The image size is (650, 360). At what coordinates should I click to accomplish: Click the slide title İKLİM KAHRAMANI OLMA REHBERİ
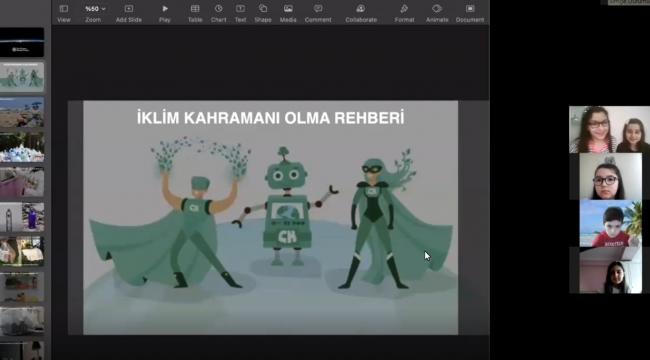pos(271,118)
